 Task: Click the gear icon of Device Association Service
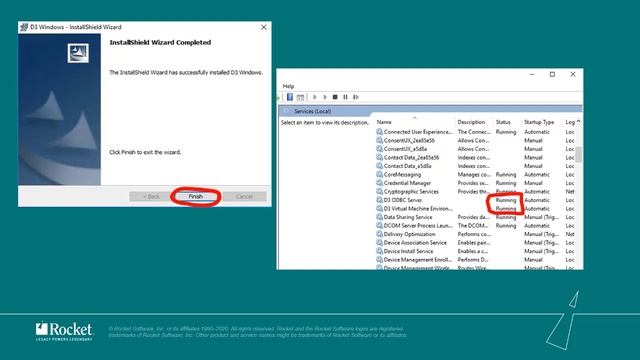pyautogui.click(x=379, y=243)
